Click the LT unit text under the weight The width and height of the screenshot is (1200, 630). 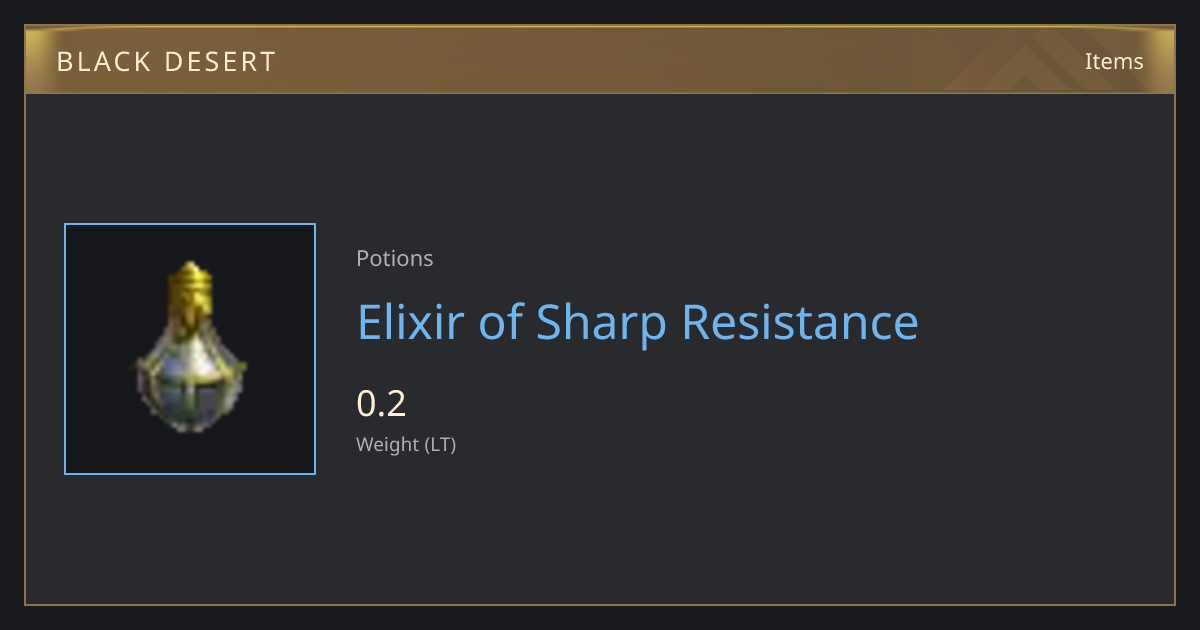click(x=440, y=445)
